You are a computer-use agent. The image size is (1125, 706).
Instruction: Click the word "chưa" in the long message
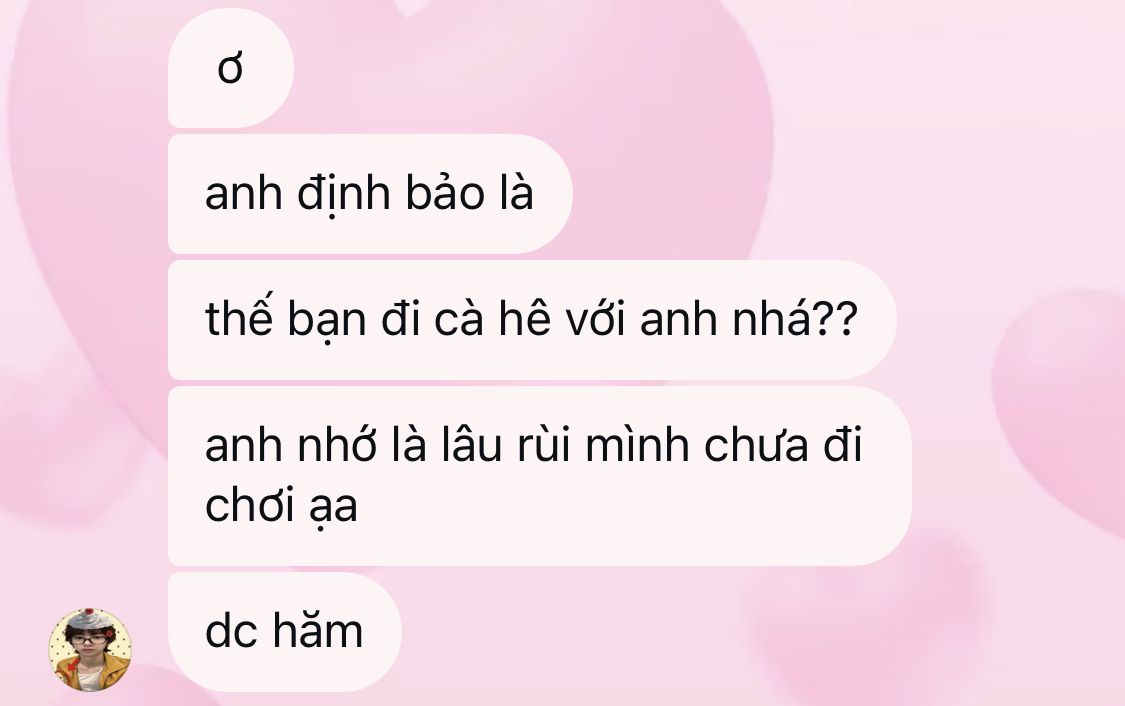756,445
